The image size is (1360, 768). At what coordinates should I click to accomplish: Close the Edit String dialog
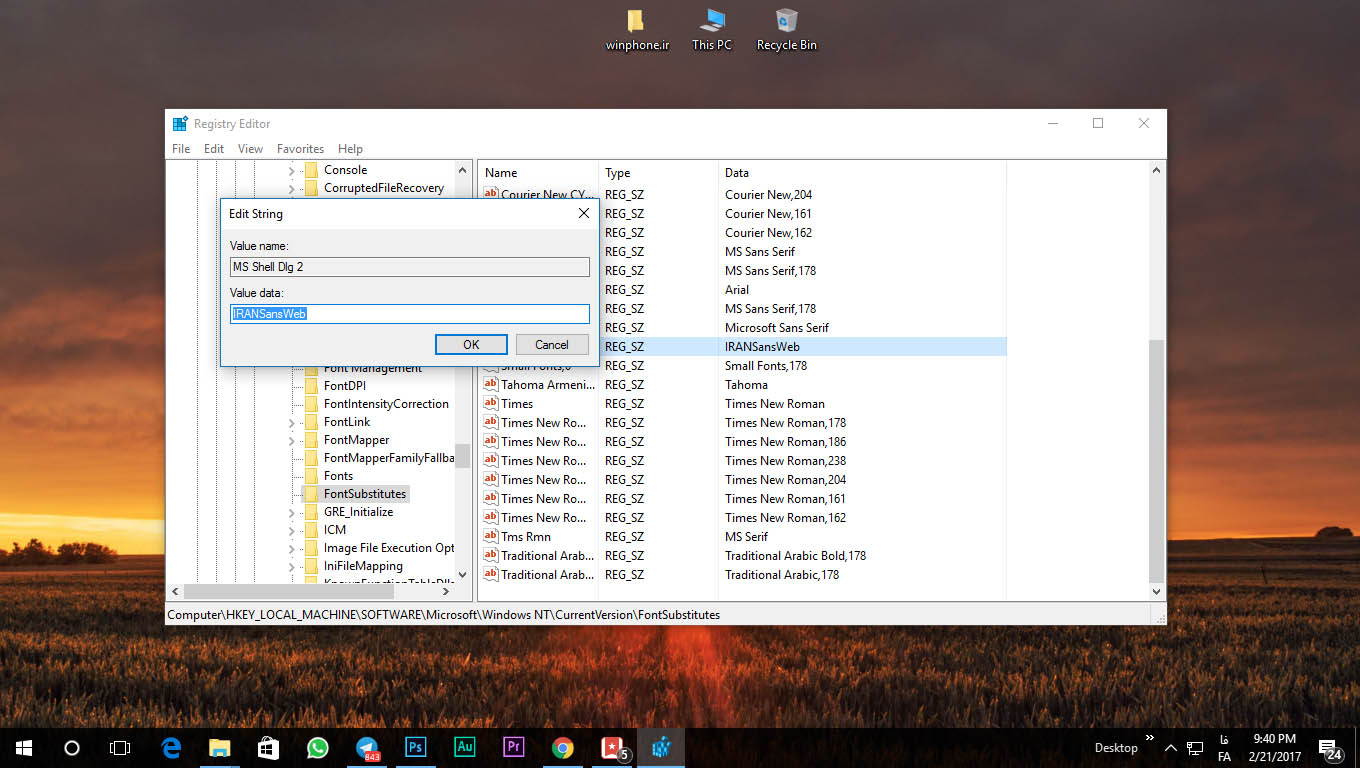(x=584, y=213)
